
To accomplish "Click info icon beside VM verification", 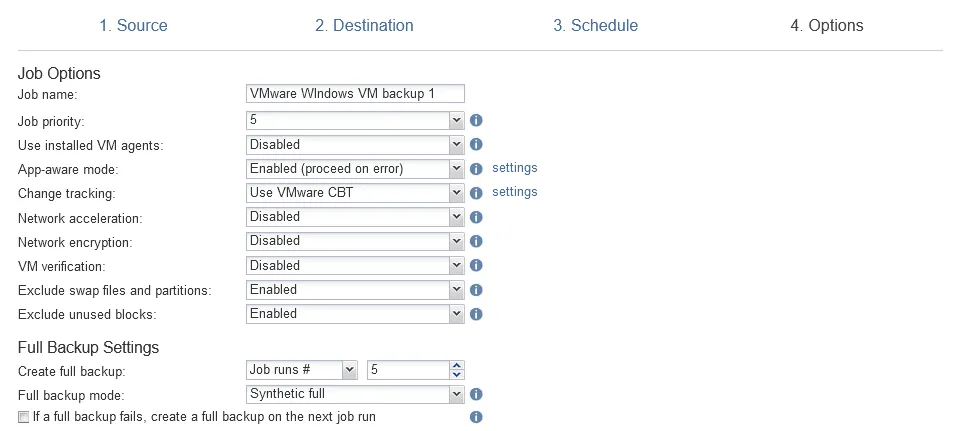I will click(477, 266).
